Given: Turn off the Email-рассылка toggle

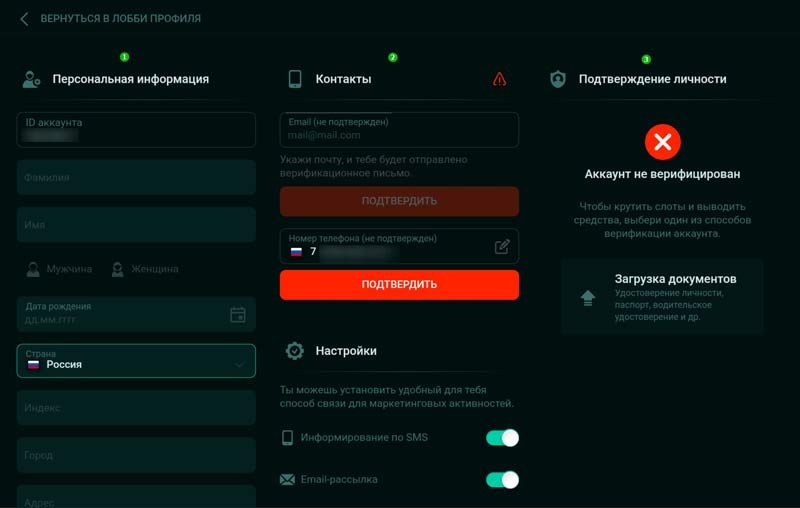Looking at the screenshot, I should [502, 479].
